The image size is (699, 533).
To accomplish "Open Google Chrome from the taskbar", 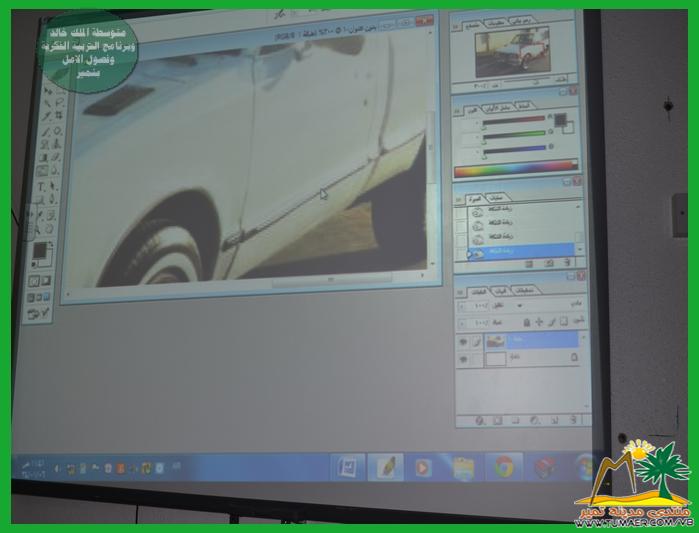I will click(x=503, y=466).
